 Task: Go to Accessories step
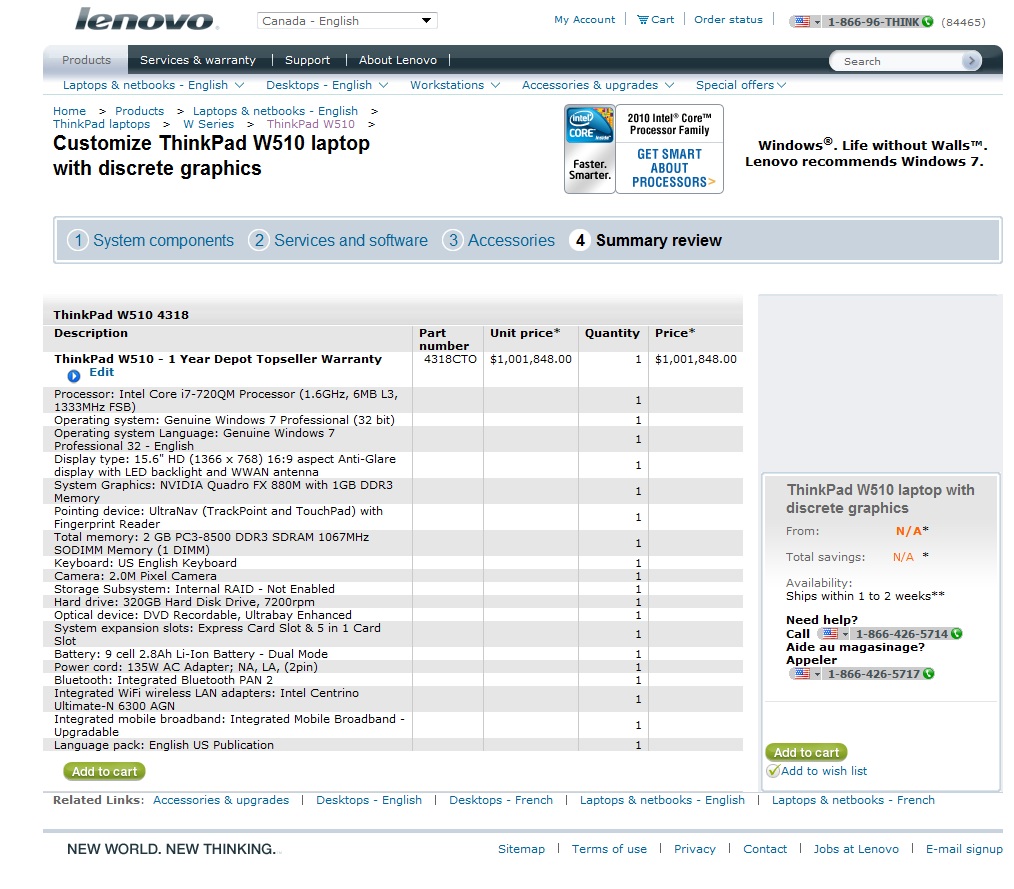coord(511,241)
